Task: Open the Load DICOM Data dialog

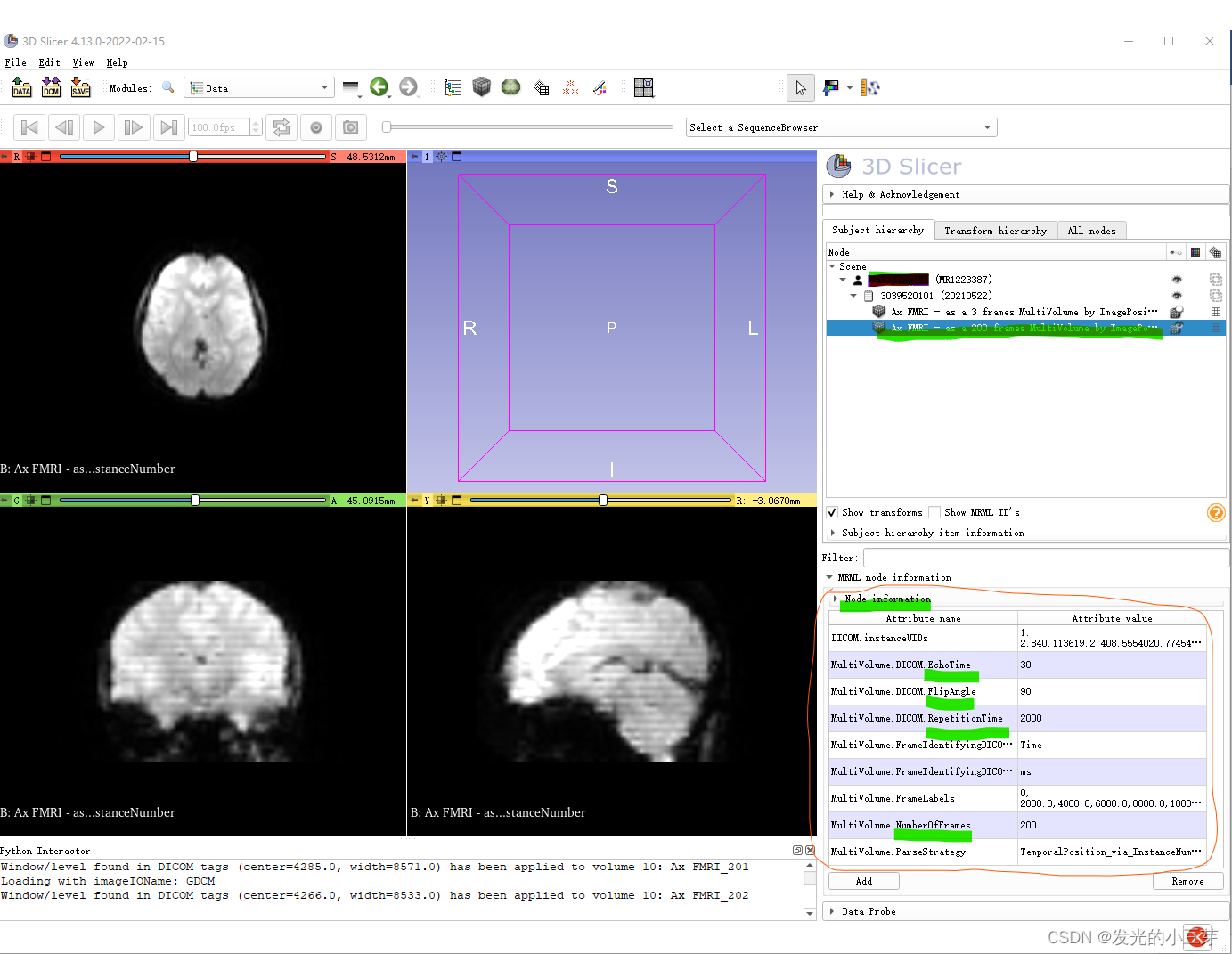Action: (51, 87)
